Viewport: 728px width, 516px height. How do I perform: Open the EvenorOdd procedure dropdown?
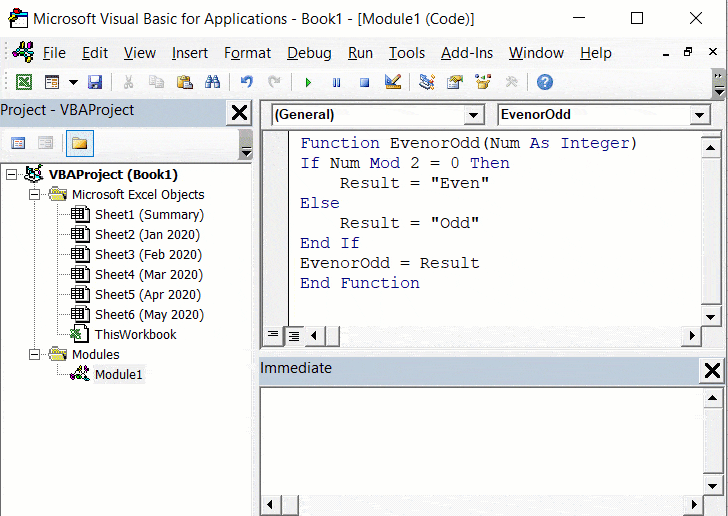click(x=699, y=115)
